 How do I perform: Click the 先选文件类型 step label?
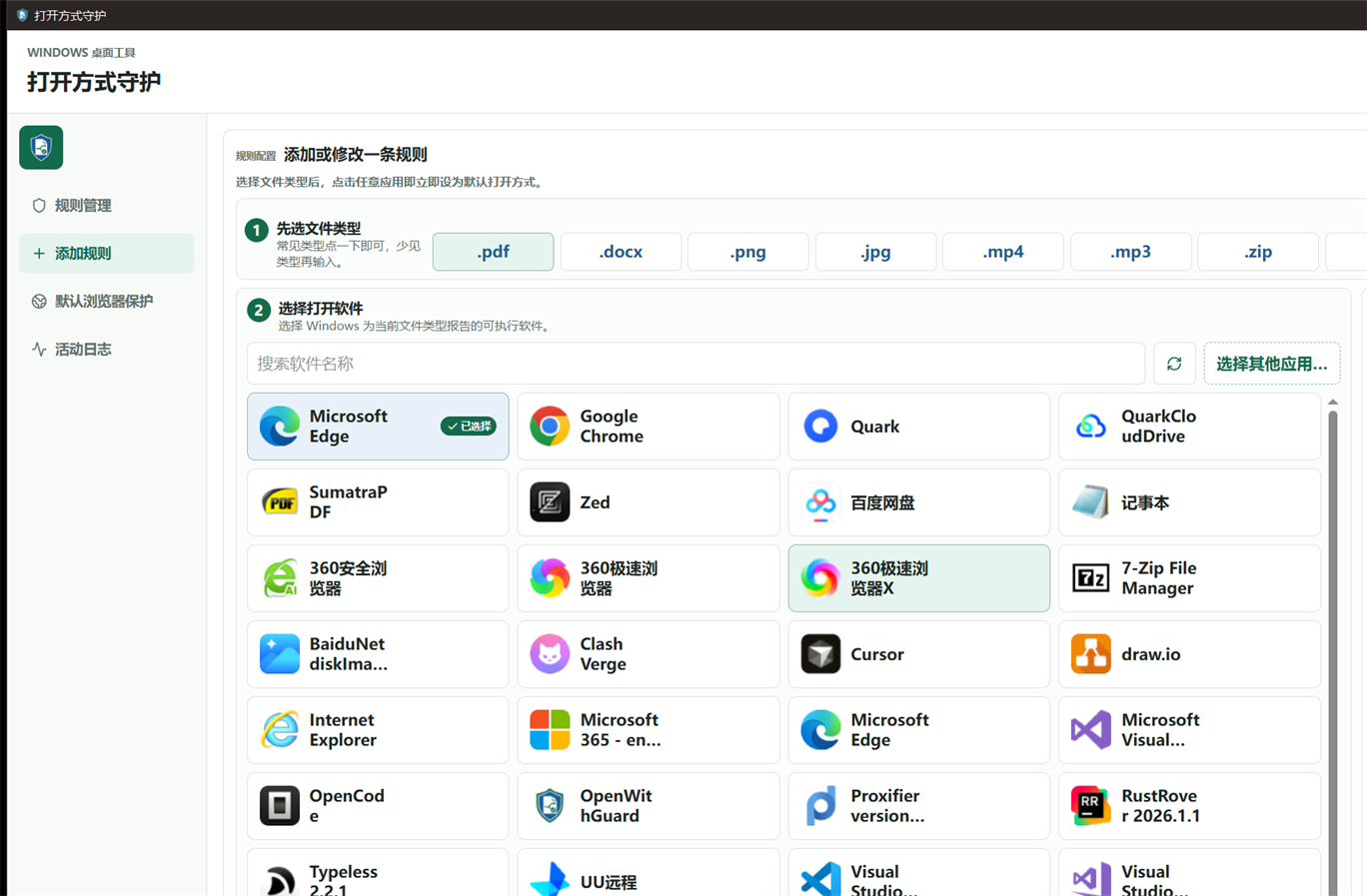tap(319, 229)
